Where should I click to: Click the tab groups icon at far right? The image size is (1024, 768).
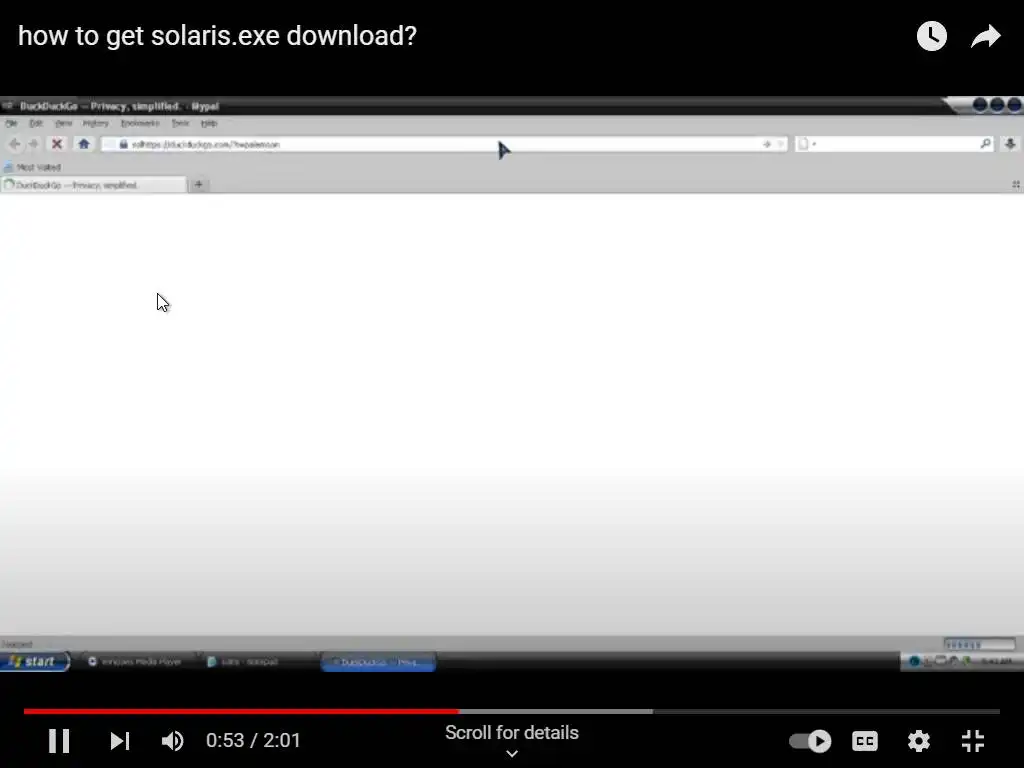click(x=1016, y=185)
